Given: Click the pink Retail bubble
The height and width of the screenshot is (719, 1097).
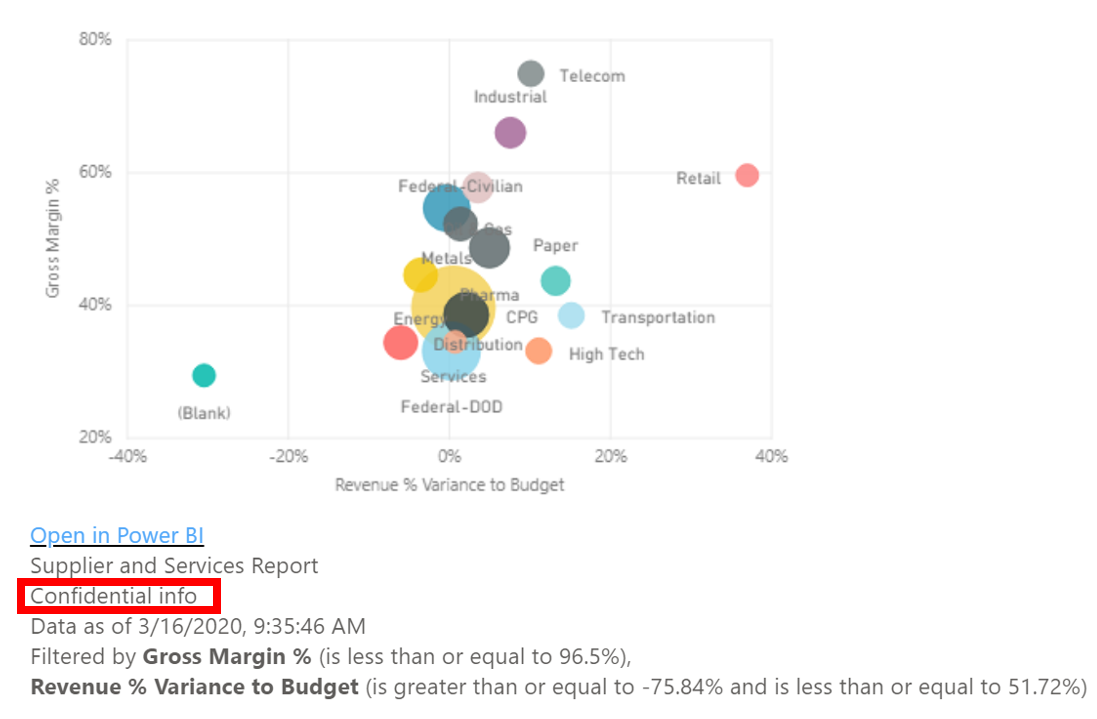Looking at the screenshot, I should (x=746, y=175).
